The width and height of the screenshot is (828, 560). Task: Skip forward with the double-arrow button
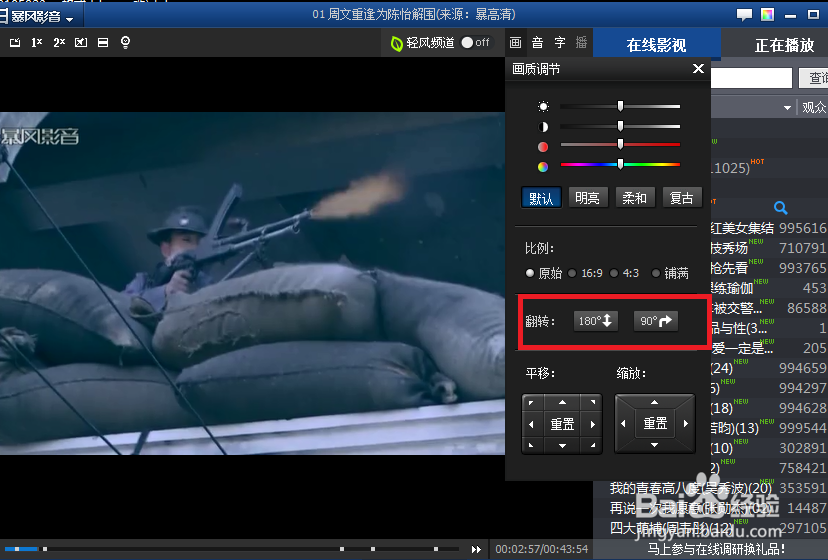click(476, 549)
